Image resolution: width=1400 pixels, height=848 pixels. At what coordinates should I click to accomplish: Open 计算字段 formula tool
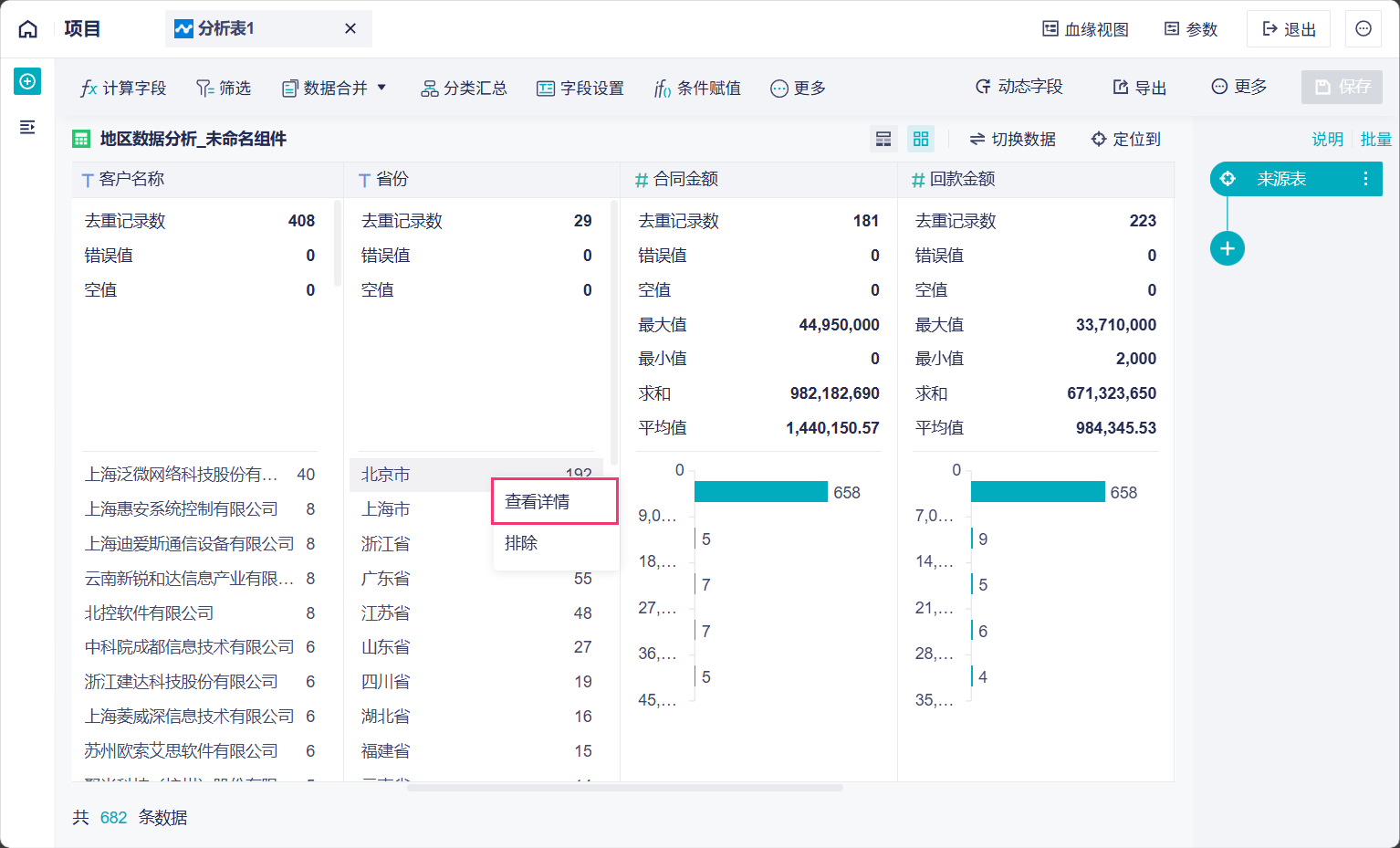point(123,88)
